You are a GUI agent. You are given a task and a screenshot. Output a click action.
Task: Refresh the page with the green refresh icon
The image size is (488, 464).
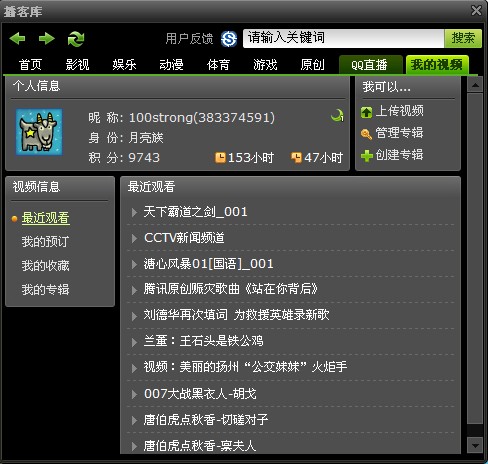pyautogui.click(x=76, y=39)
